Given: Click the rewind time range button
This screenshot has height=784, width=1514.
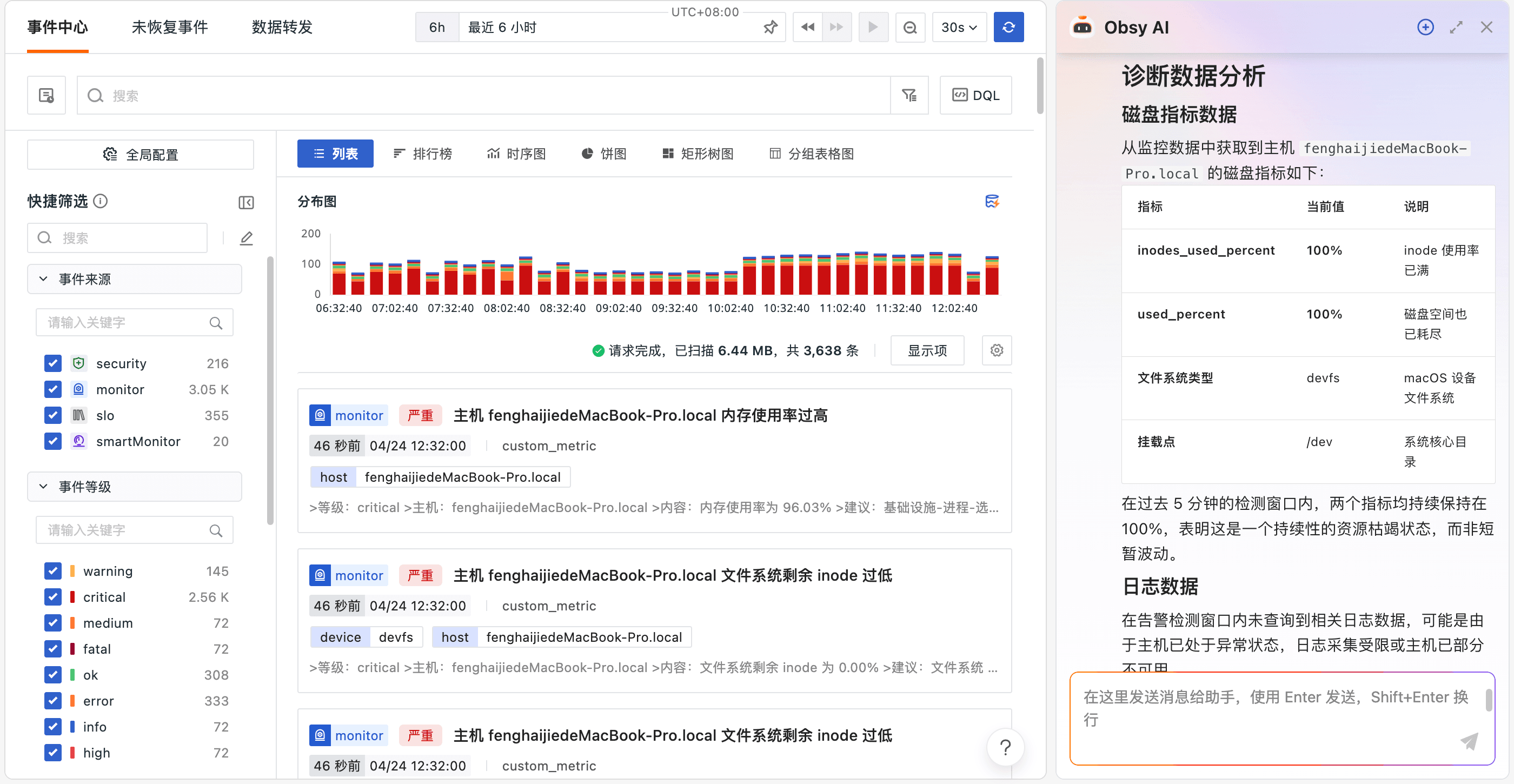Looking at the screenshot, I should pos(807,27).
